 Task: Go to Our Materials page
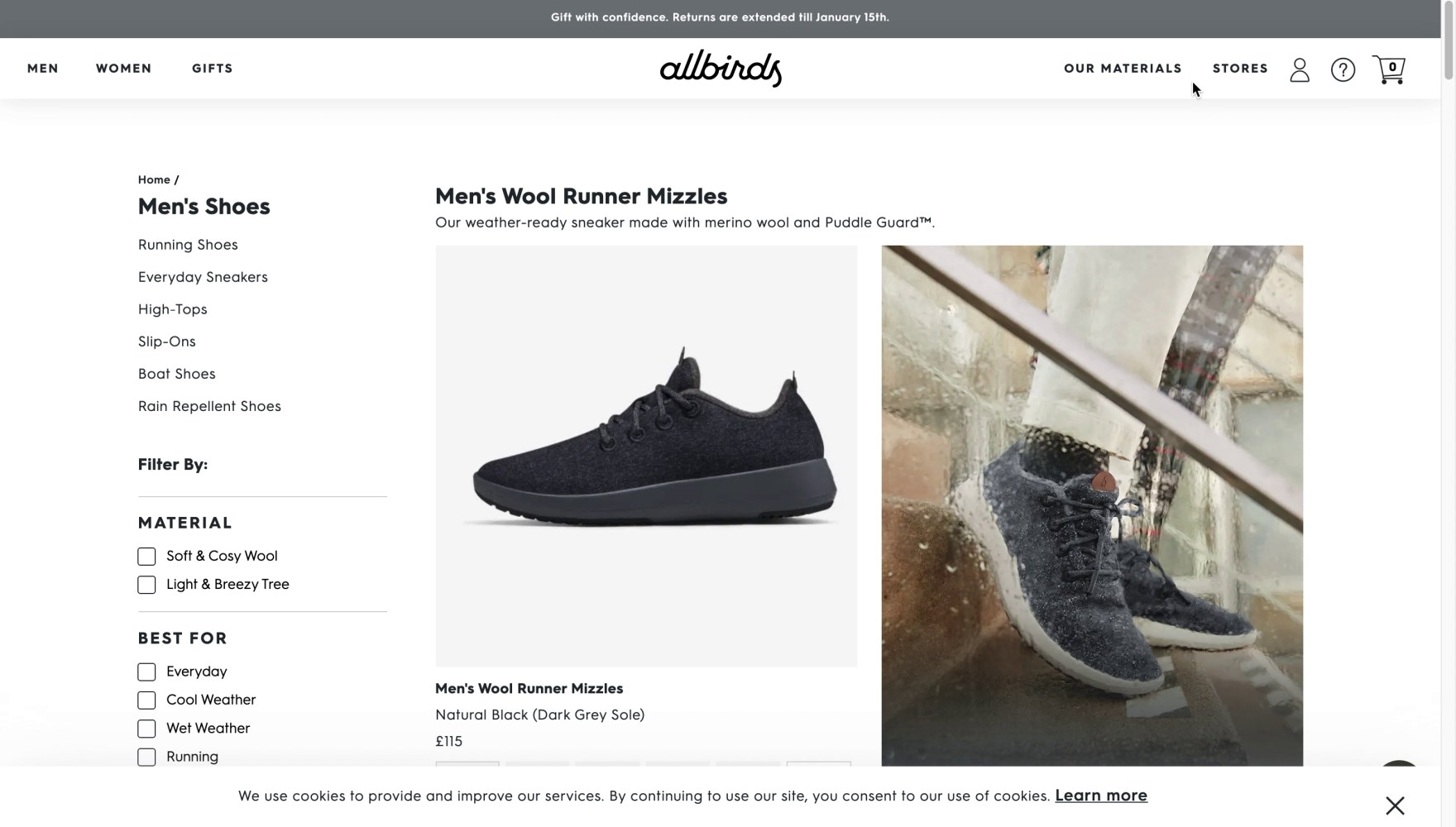click(1123, 69)
